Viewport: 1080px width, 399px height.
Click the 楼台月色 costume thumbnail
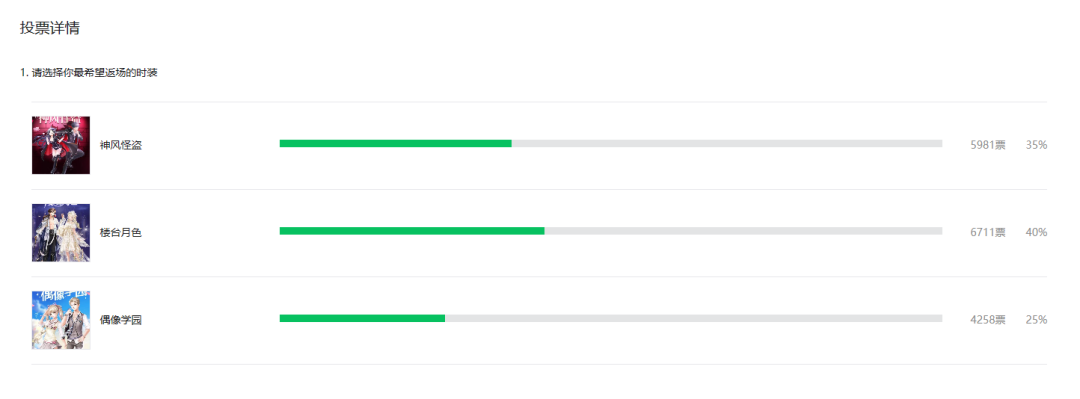(x=61, y=233)
